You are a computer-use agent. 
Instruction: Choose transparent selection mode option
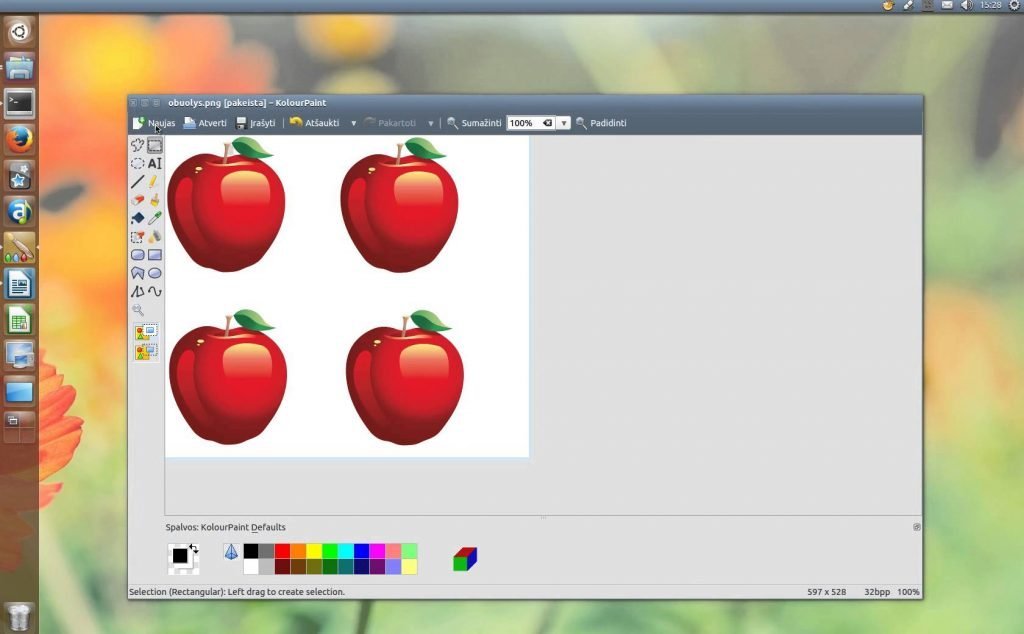tap(146, 353)
